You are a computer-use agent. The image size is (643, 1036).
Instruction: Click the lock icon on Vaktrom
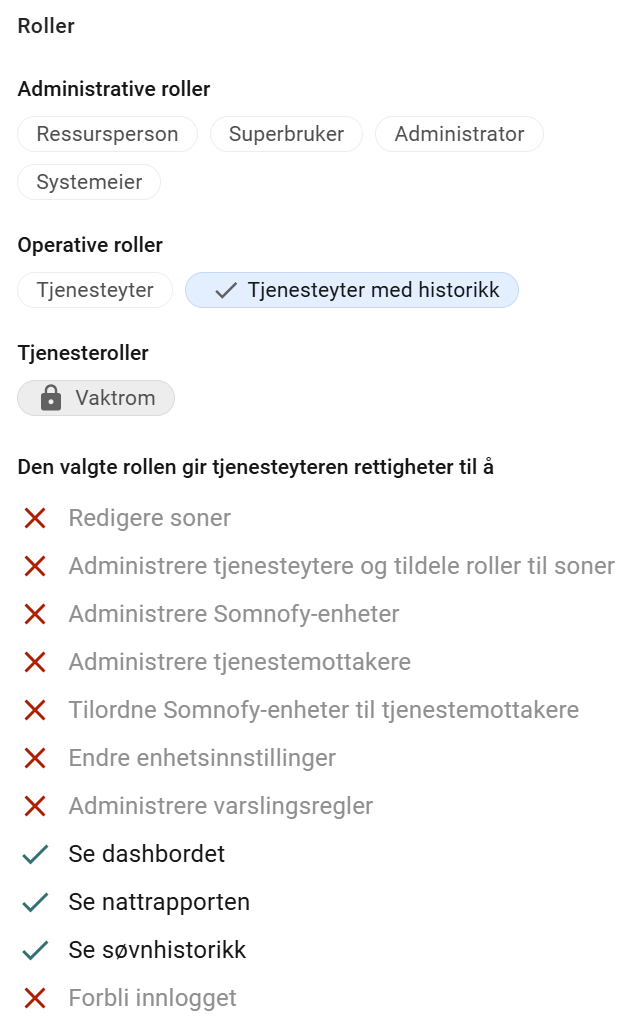51,398
